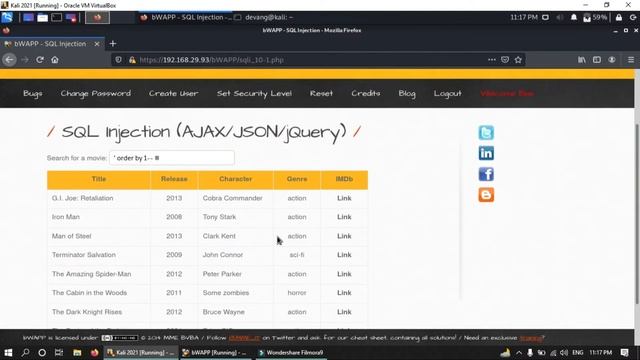This screenshot has width=640, height=360.
Task: Reload the bWAPP page
Action: [40, 60]
